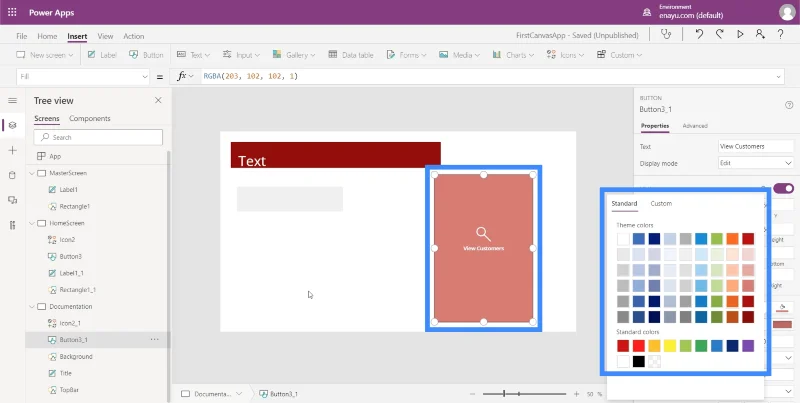800x403 pixels.
Task: Open the Media icon in the left rail
Action: [12, 200]
